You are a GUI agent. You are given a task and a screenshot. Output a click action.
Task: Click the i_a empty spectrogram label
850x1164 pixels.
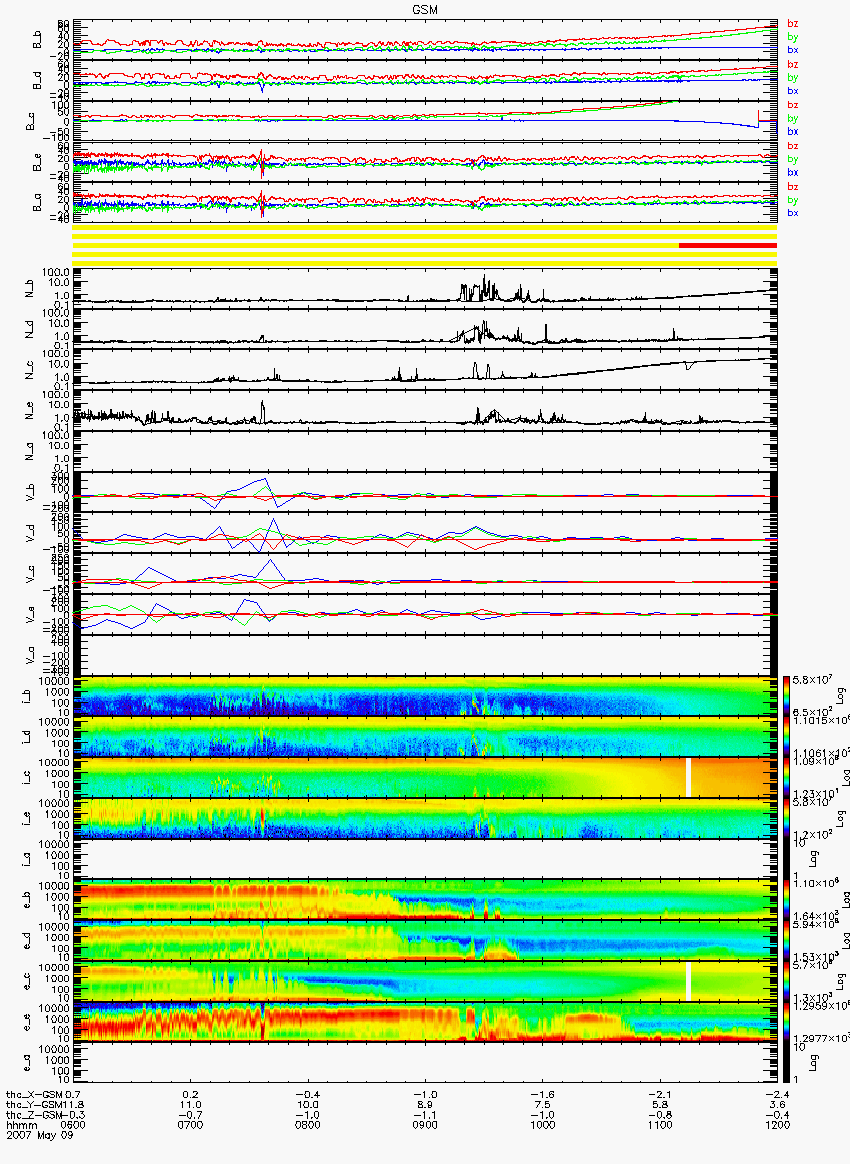tap(26, 859)
